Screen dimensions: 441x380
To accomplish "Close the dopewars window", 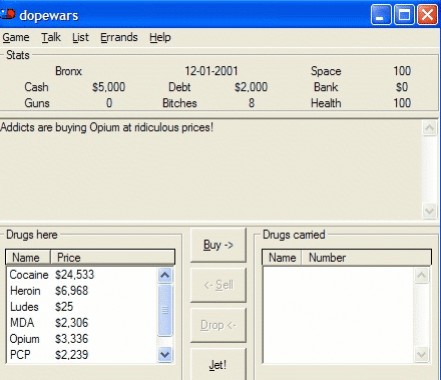I will click(x=427, y=15).
